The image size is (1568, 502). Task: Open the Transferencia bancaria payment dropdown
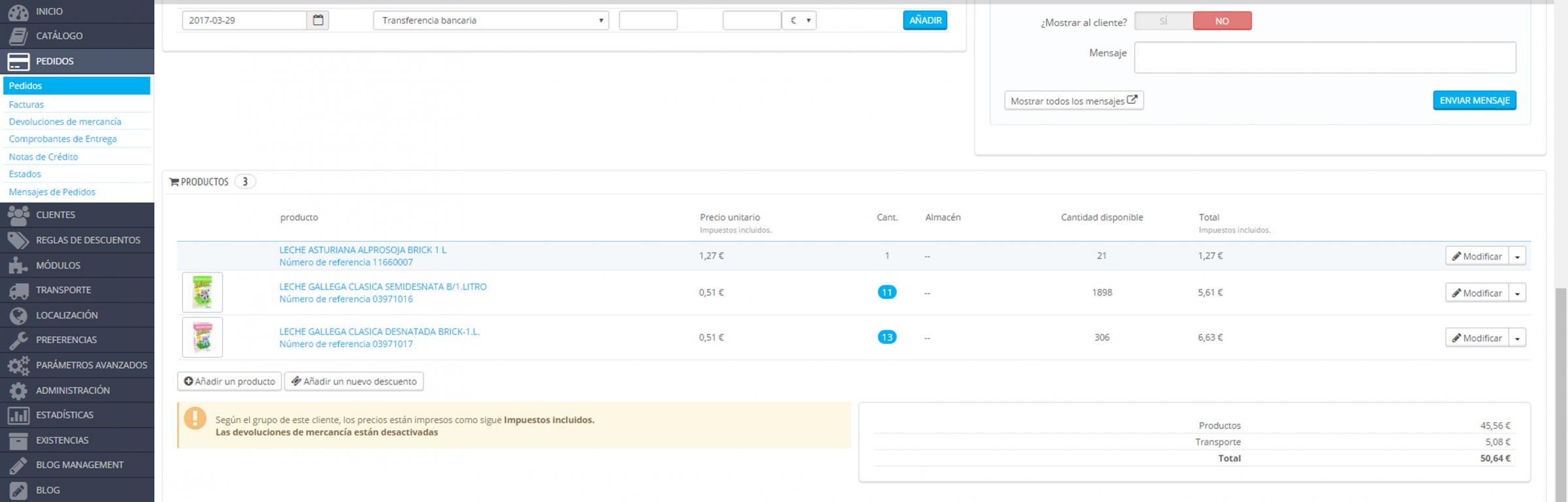pyautogui.click(x=491, y=20)
